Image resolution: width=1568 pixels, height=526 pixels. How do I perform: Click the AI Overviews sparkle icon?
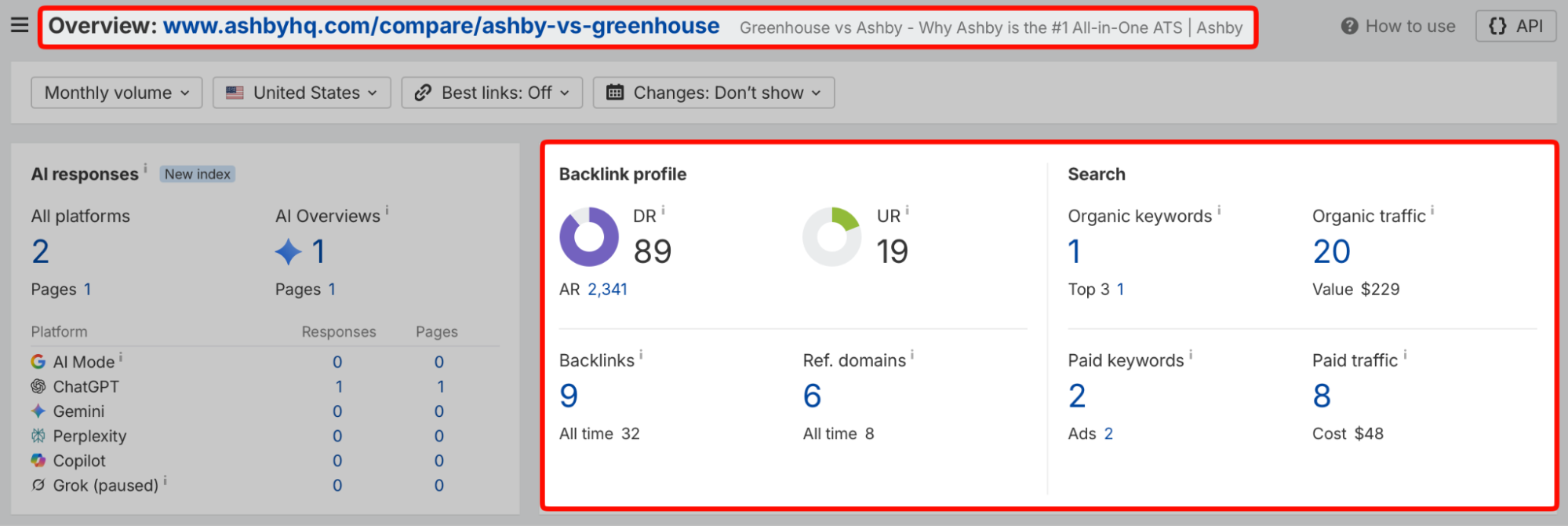288,252
